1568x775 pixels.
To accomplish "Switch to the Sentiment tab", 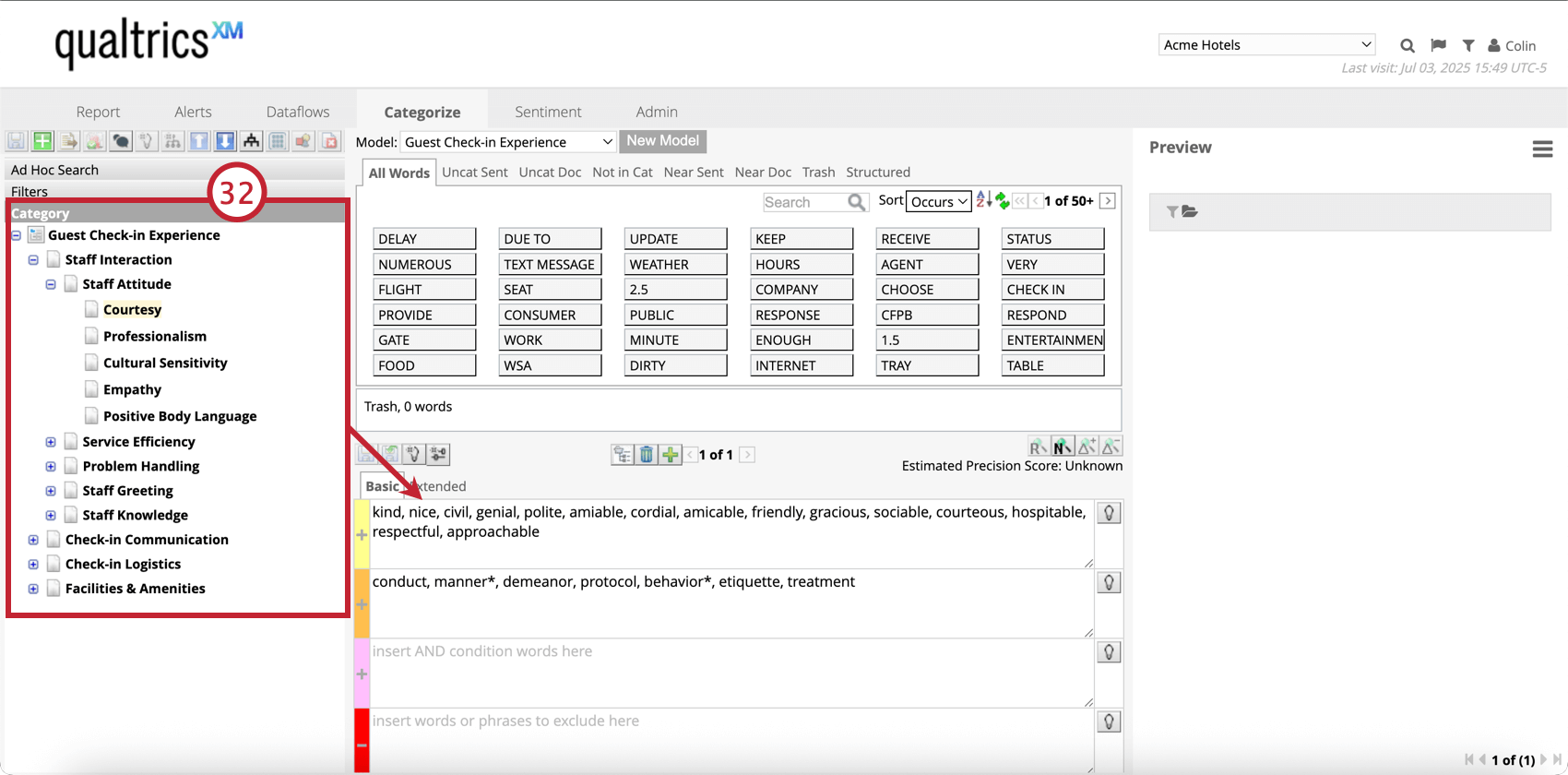I will click(548, 112).
